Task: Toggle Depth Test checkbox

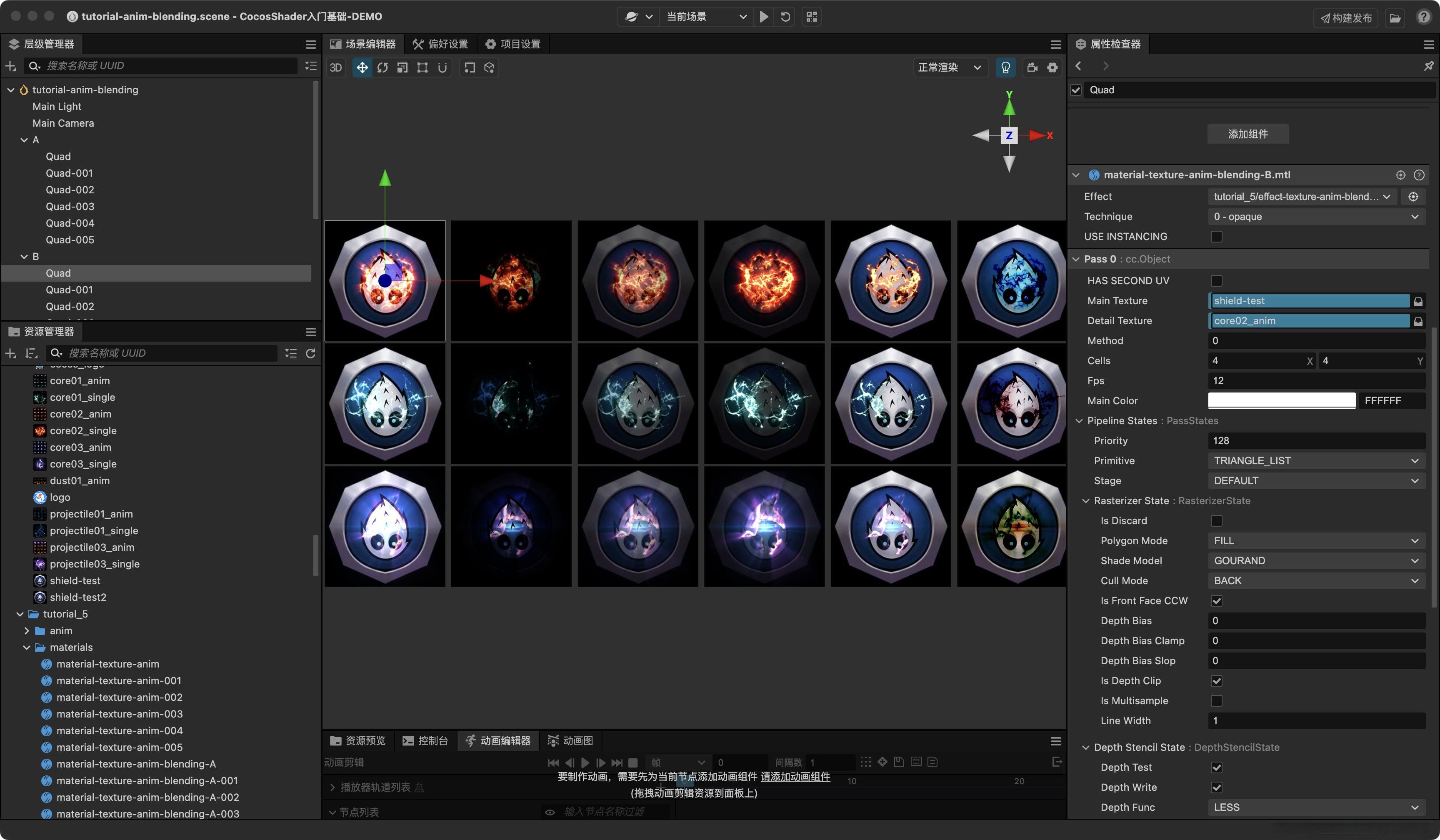Action: [x=1217, y=767]
